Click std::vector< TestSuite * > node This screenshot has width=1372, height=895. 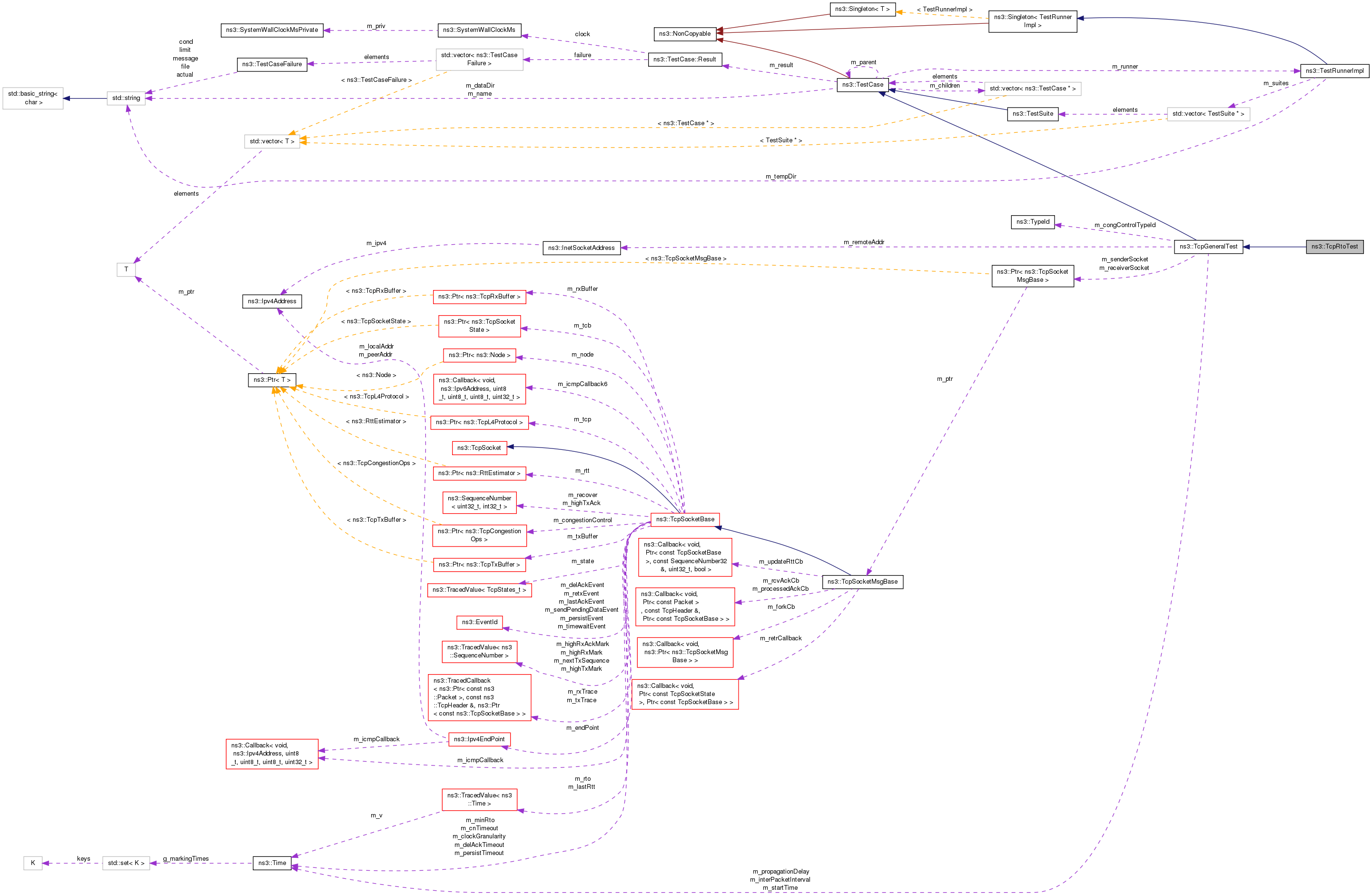pyautogui.click(x=1208, y=114)
